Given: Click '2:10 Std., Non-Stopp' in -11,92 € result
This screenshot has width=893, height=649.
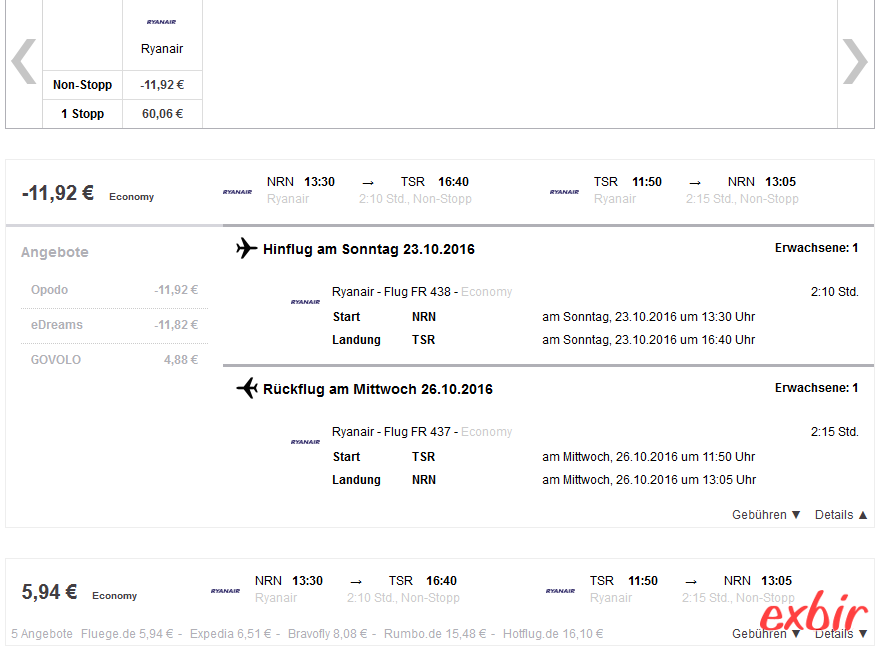Looking at the screenshot, I should [x=415, y=199].
